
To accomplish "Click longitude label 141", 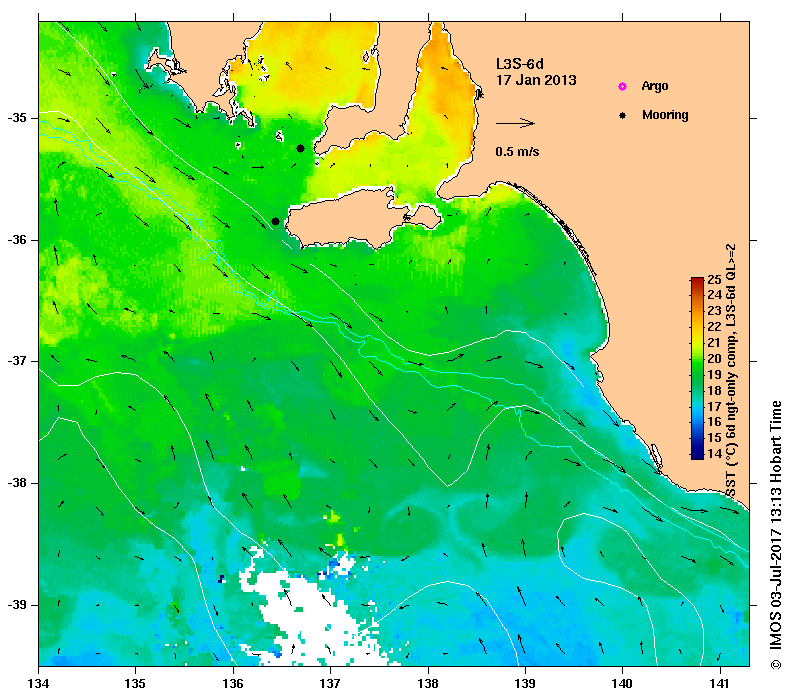I will 720,684.
